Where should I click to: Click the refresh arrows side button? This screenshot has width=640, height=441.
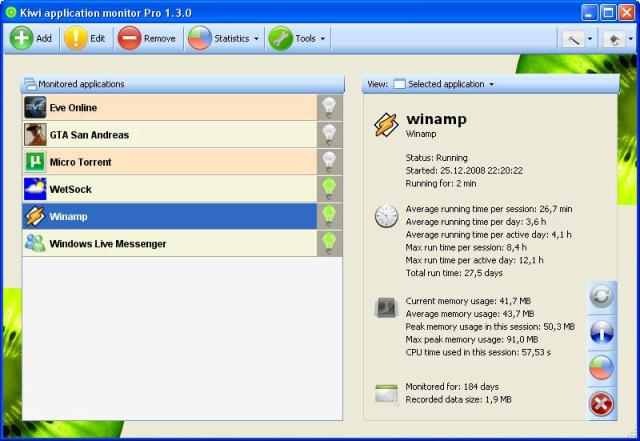pos(601,296)
